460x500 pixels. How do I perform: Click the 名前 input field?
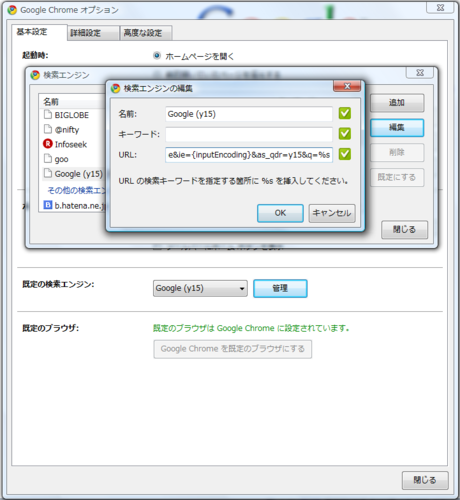tap(249, 114)
